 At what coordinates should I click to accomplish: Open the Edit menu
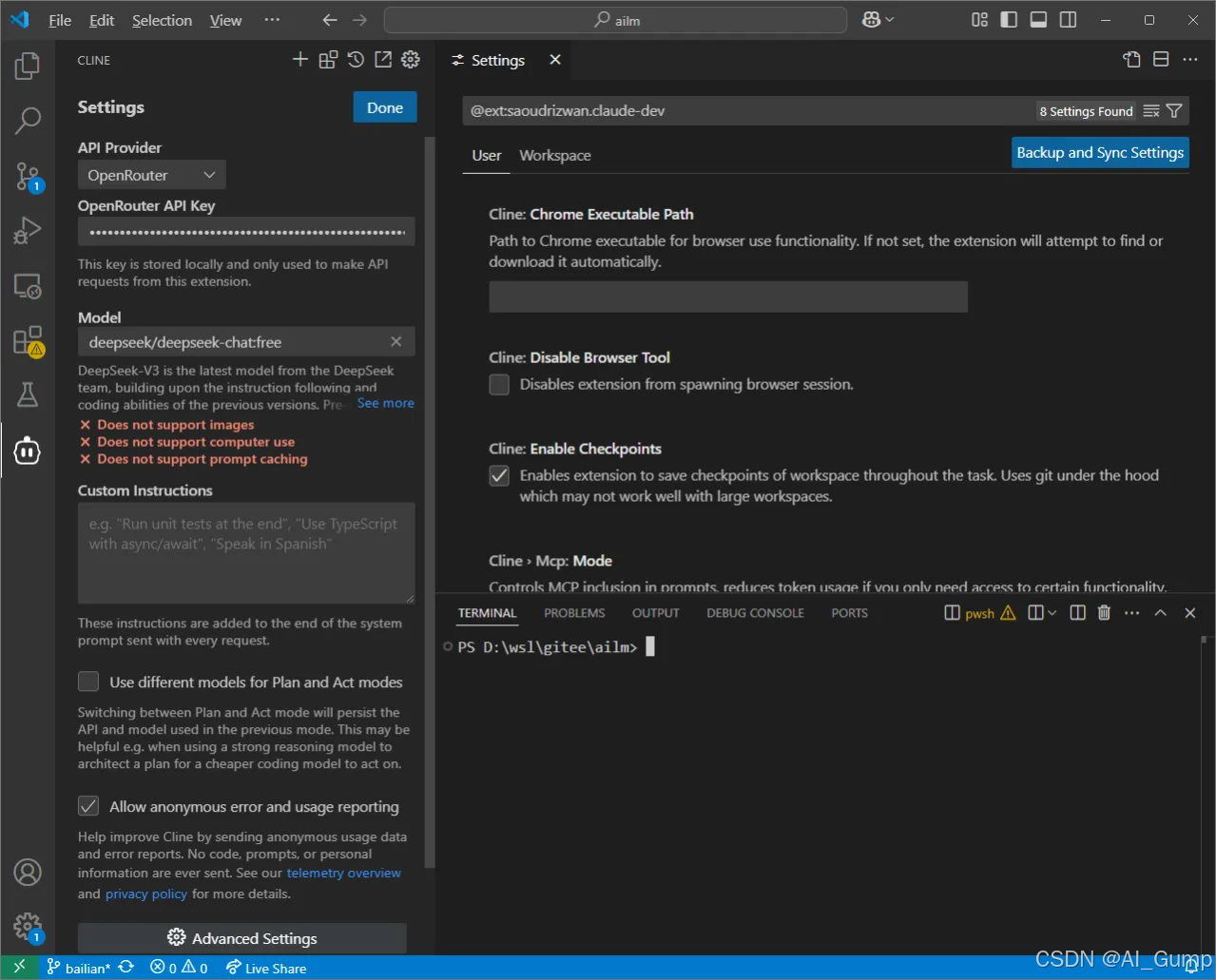(102, 20)
